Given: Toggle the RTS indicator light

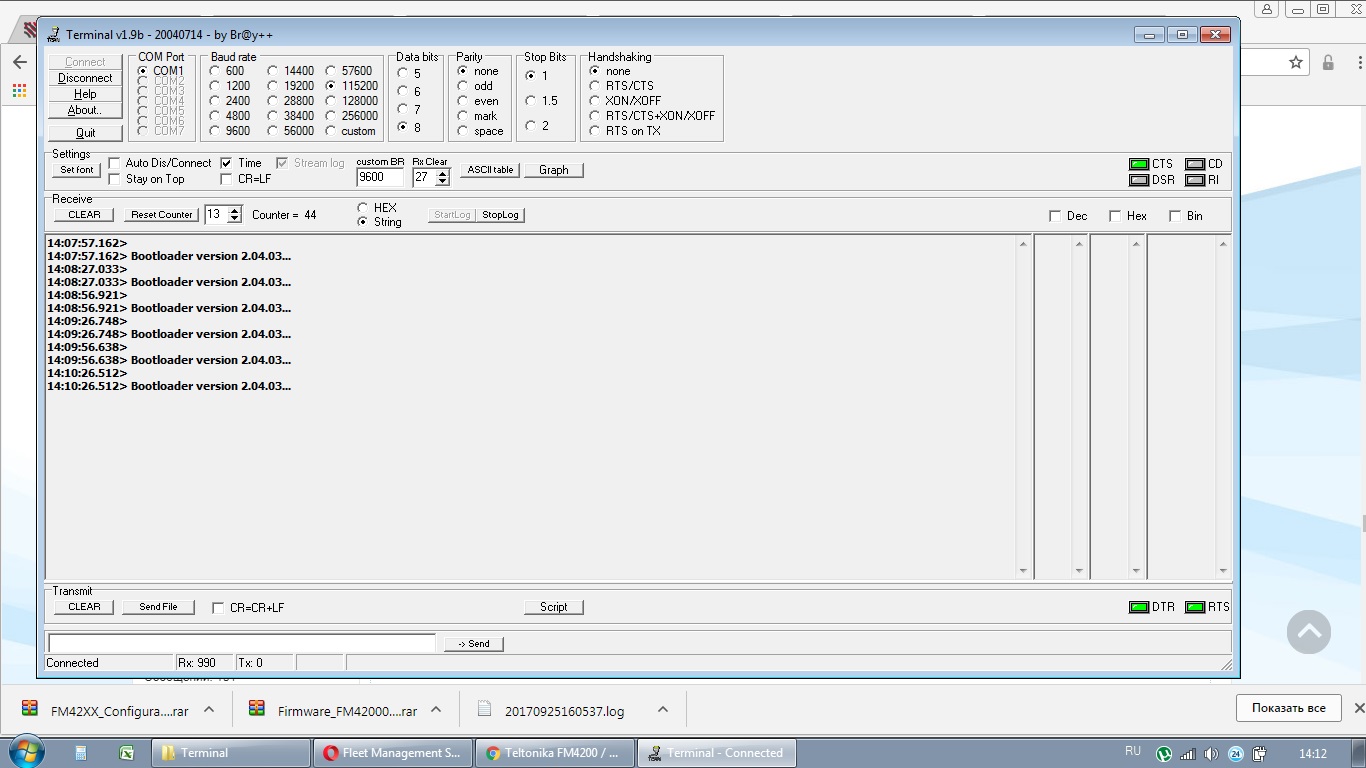Looking at the screenshot, I should [1194, 607].
